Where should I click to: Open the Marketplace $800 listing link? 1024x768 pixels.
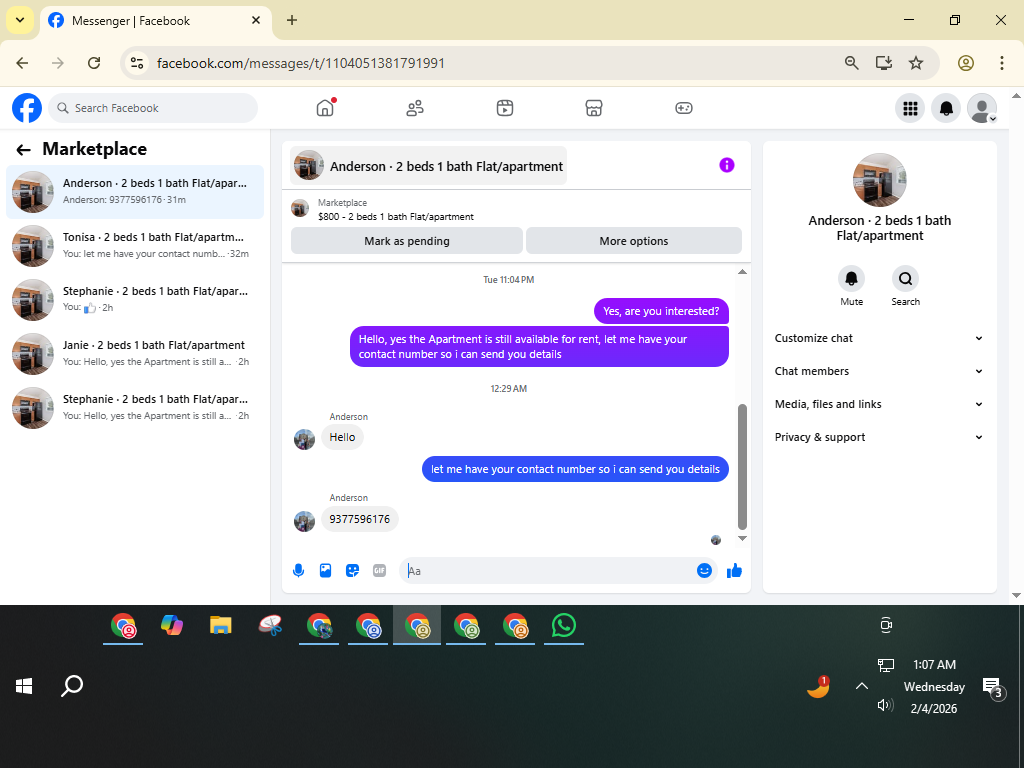point(395,216)
